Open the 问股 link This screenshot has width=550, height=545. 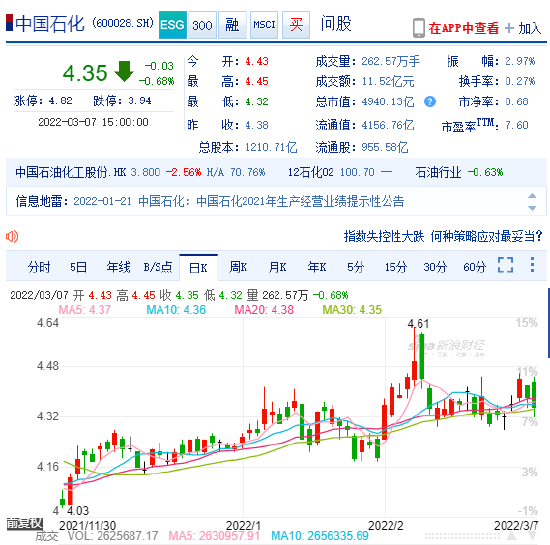coord(336,24)
